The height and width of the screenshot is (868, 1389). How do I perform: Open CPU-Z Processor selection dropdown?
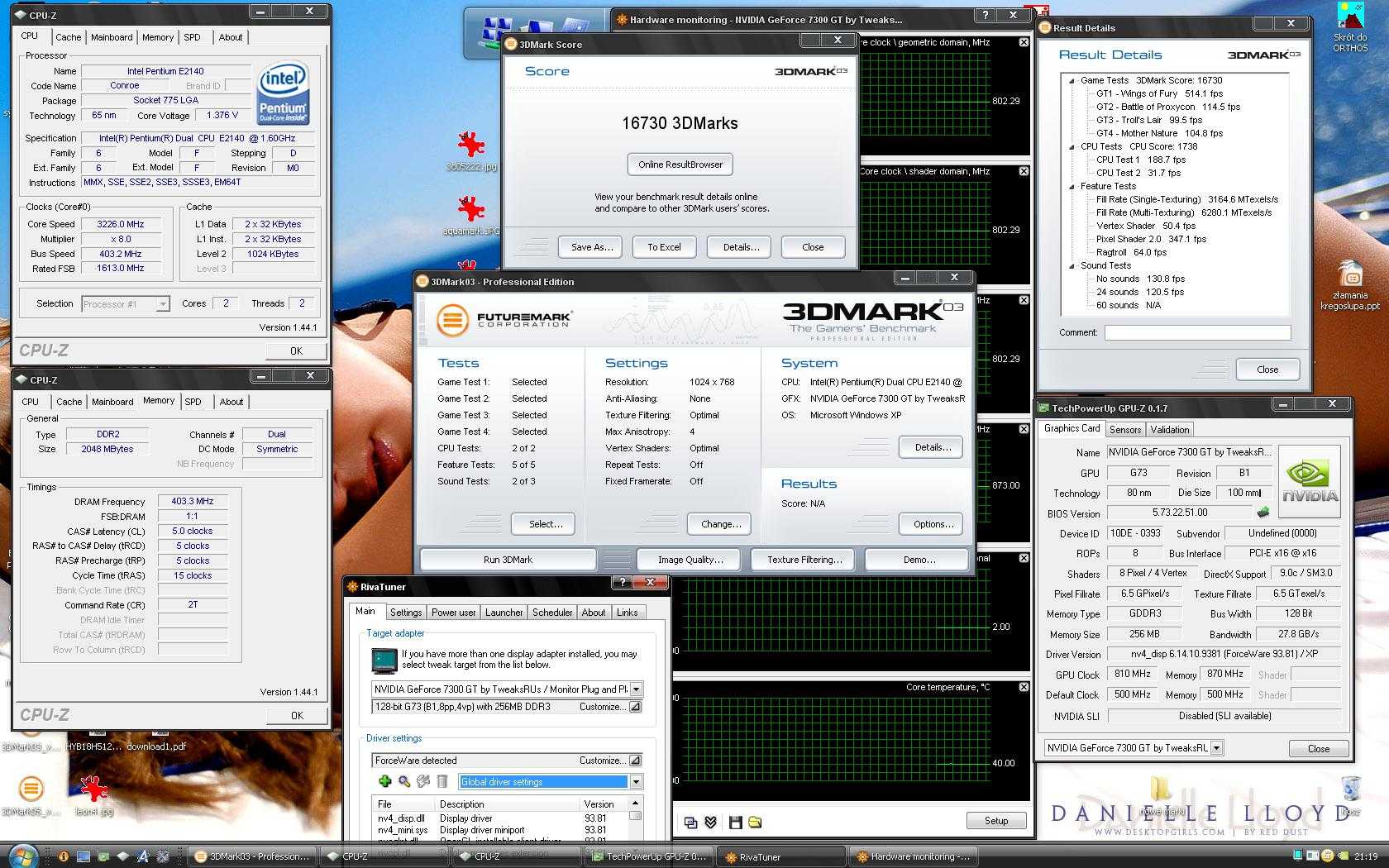163,304
